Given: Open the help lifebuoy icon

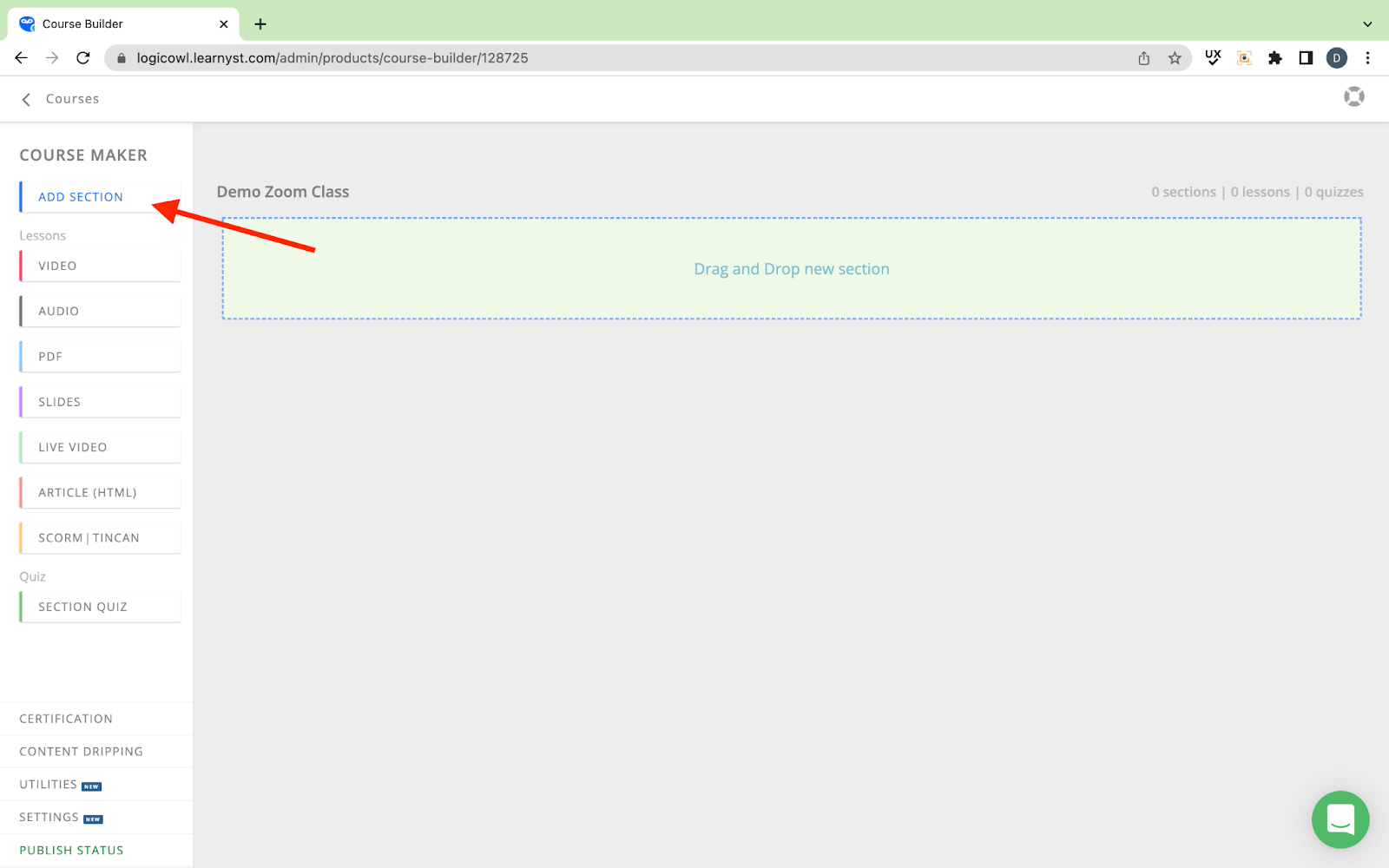Looking at the screenshot, I should [x=1353, y=97].
